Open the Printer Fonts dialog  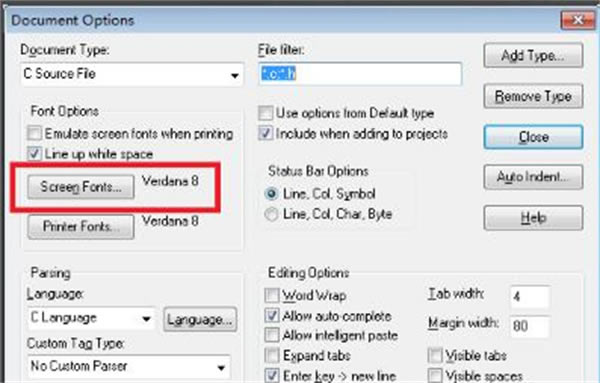(x=81, y=227)
